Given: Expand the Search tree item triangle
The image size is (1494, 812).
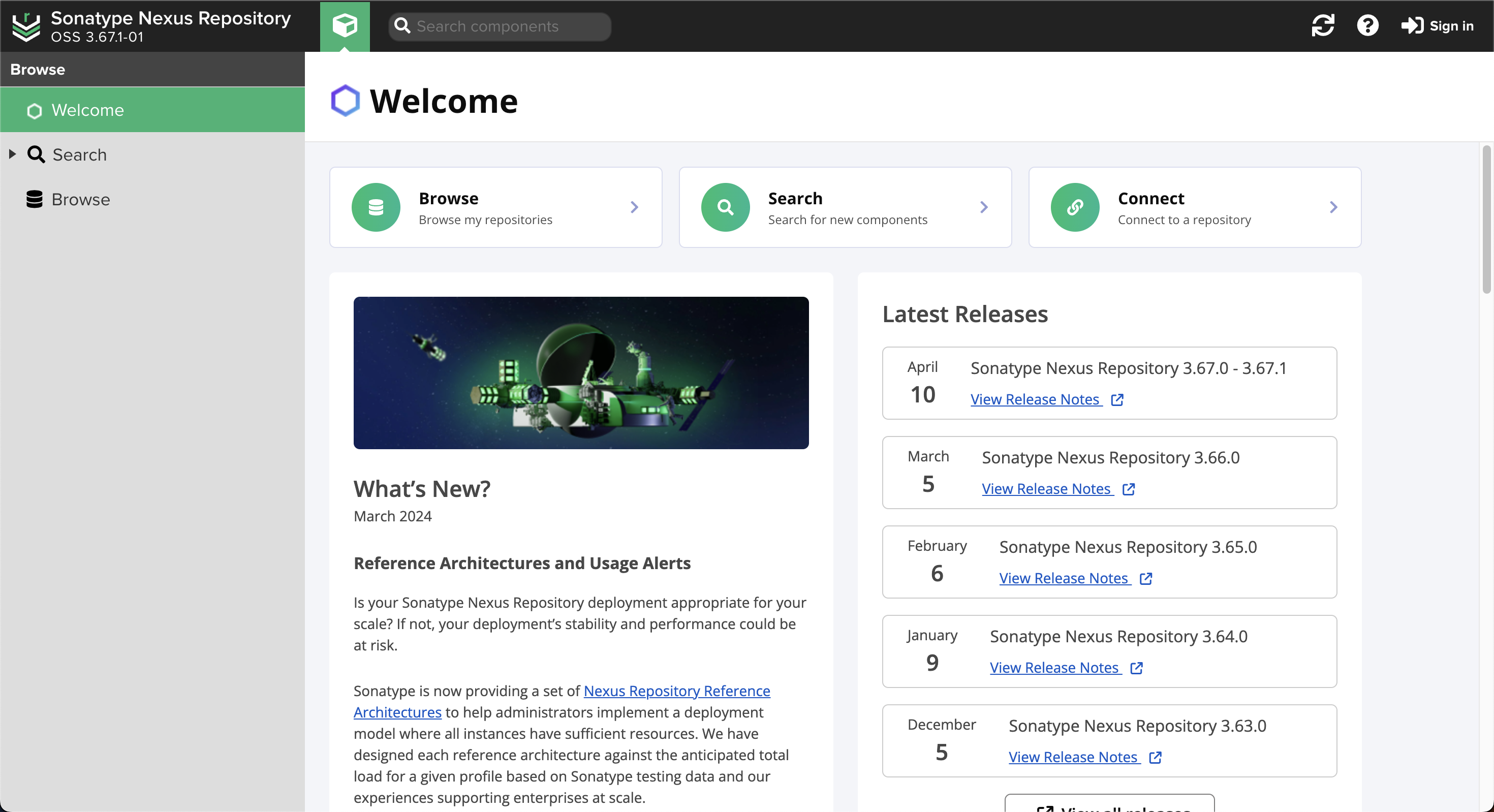Looking at the screenshot, I should [x=12, y=154].
